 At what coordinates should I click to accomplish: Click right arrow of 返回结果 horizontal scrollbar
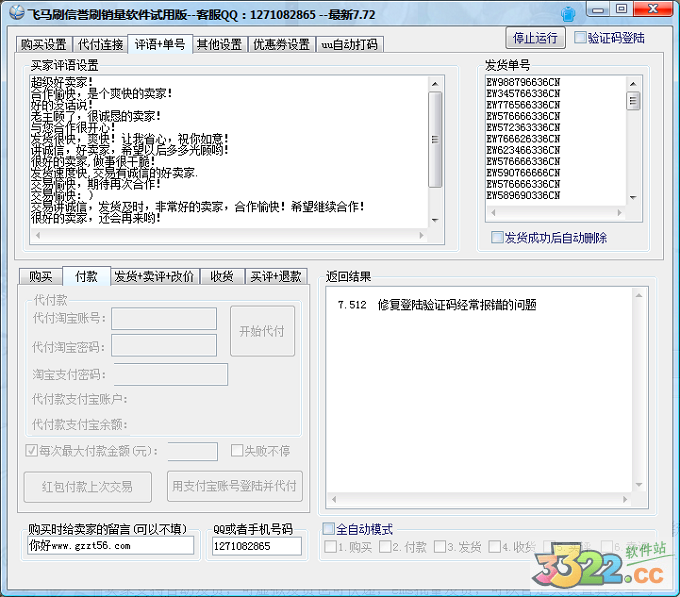(625, 499)
